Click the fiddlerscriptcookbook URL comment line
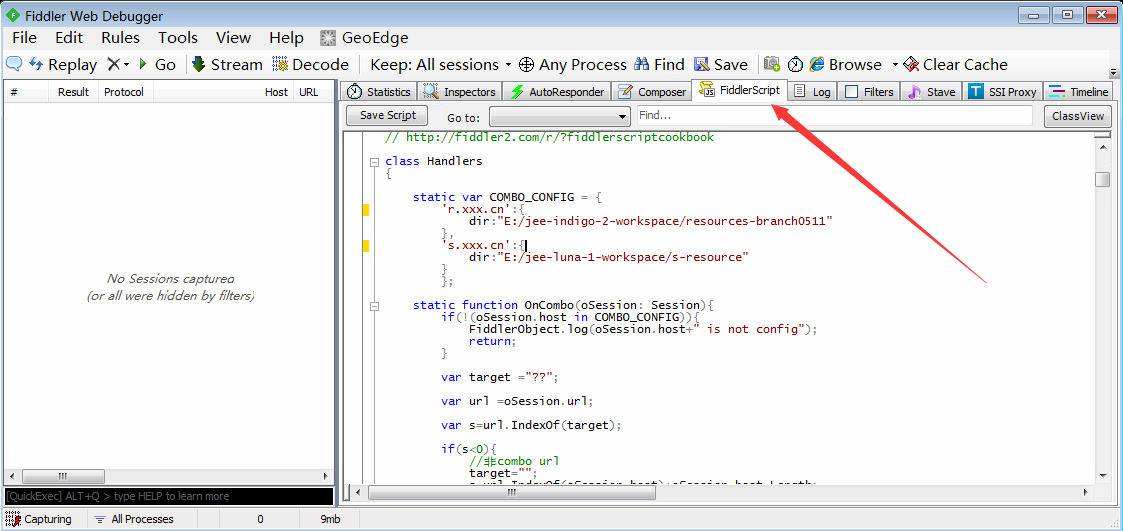The width and height of the screenshot is (1123, 531). pyautogui.click(x=549, y=137)
